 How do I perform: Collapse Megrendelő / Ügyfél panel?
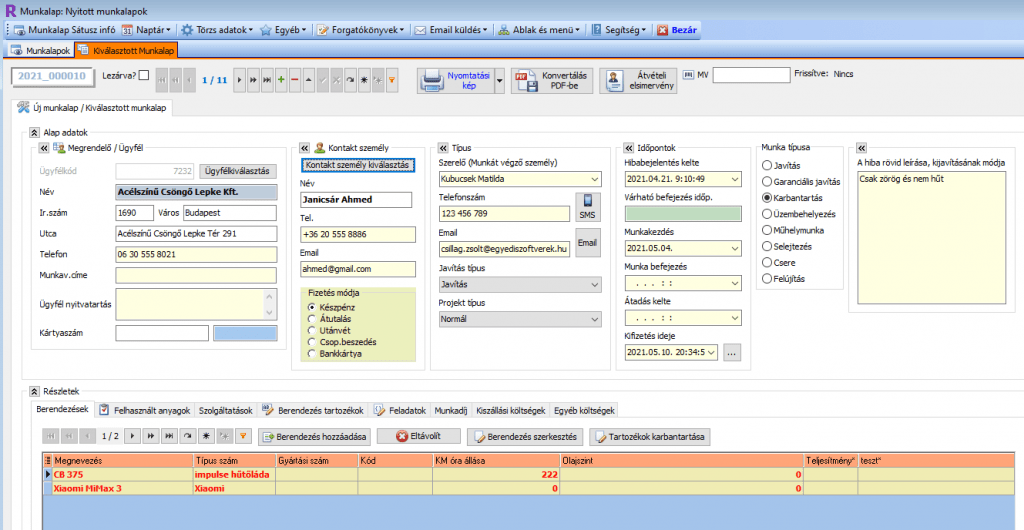point(44,148)
